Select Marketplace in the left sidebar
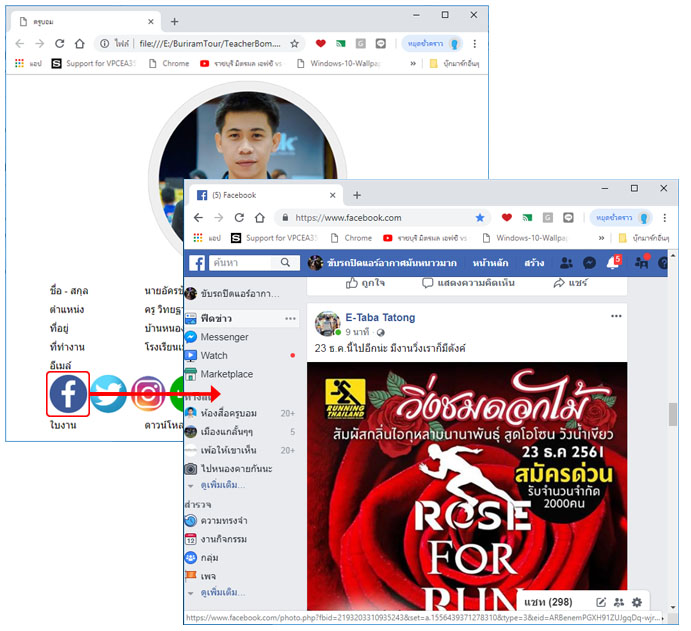The width and height of the screenshot is (691, 631). pos(226,374)
